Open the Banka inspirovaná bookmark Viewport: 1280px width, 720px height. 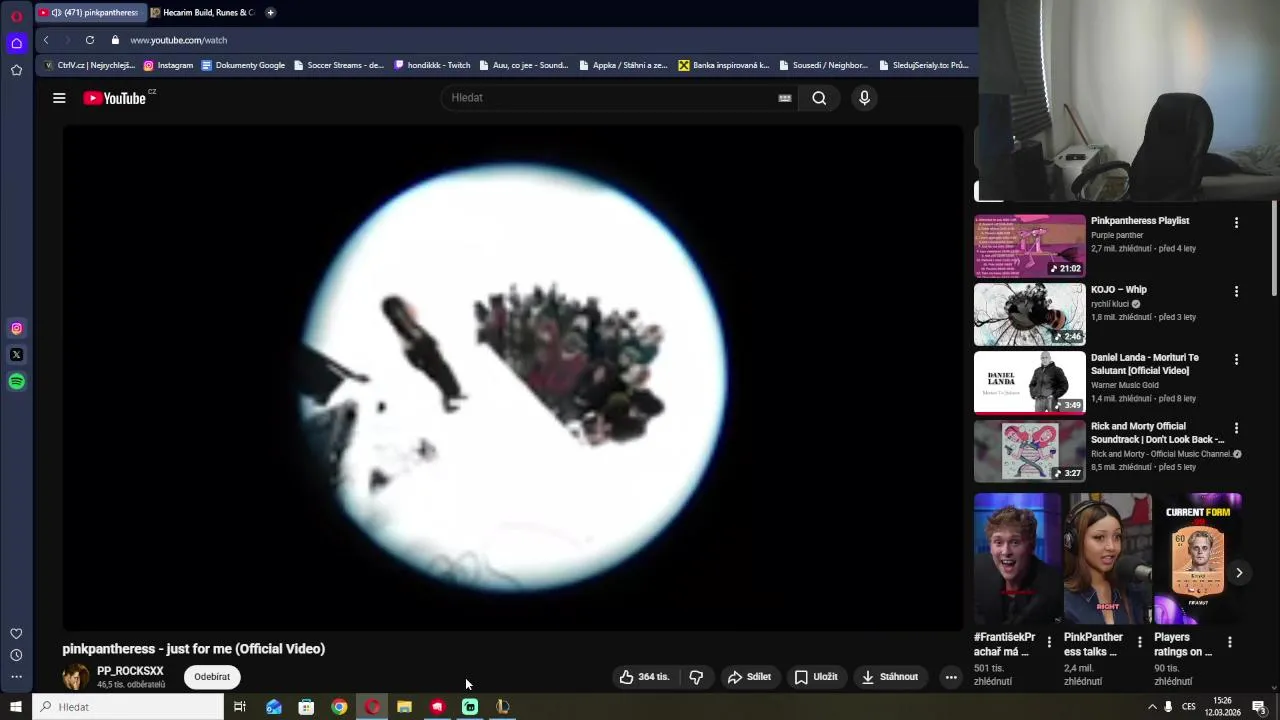click(724, 65)
